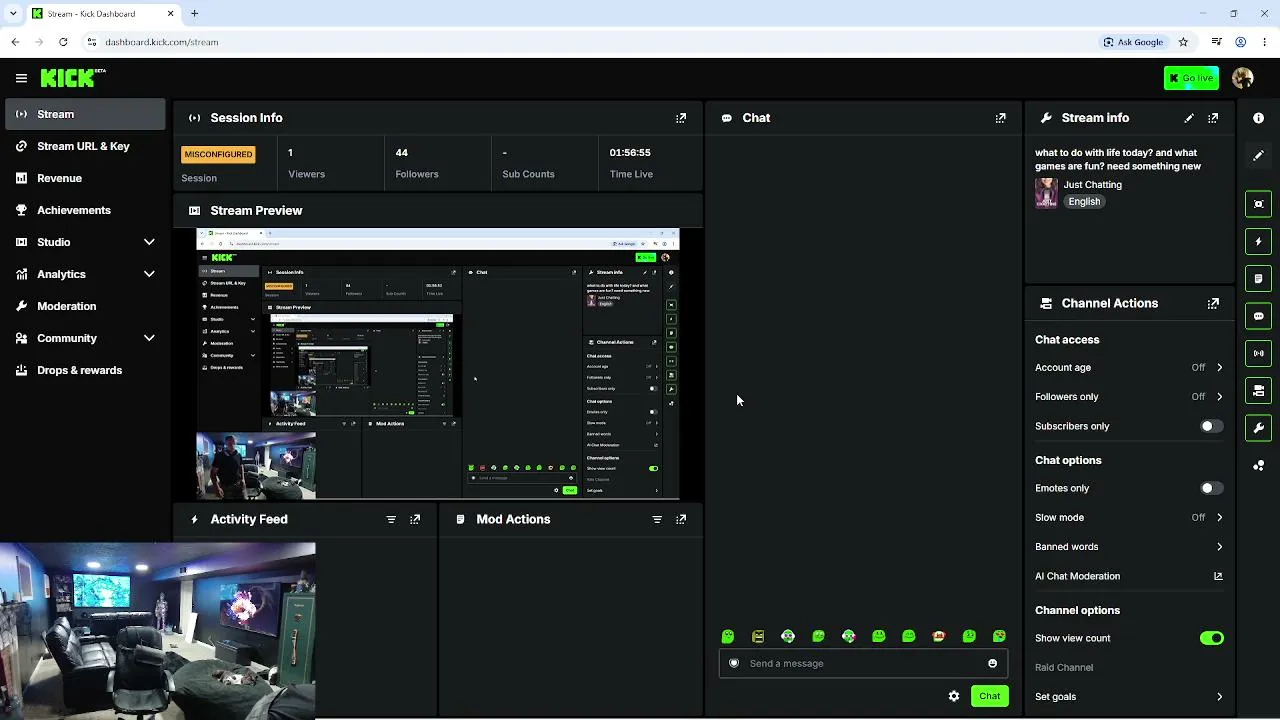Open AI Chat Moderation link

point(1129,576)
